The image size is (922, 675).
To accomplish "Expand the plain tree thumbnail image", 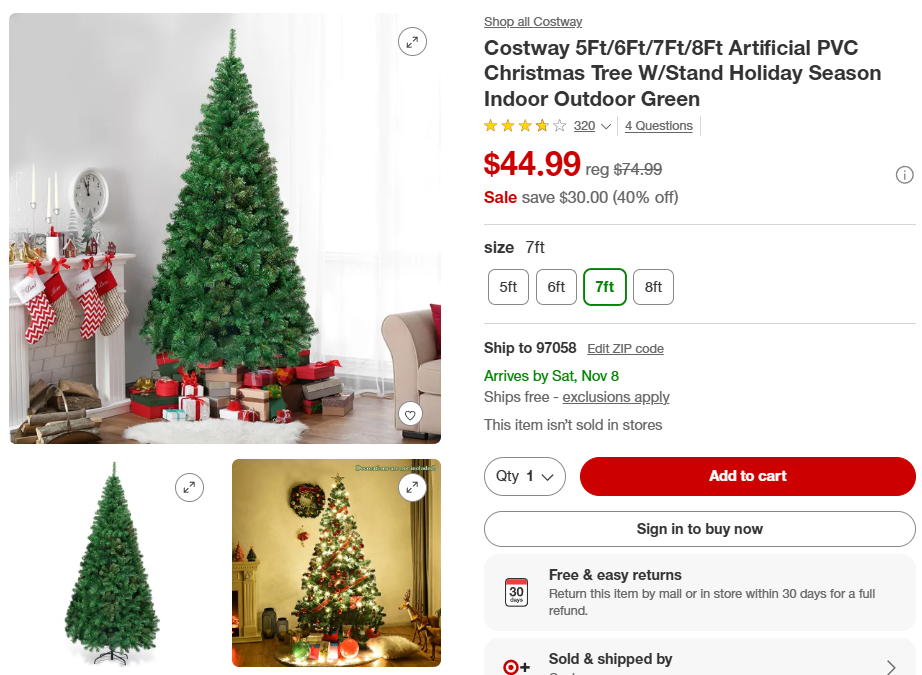I will click(x=189, y=487).
